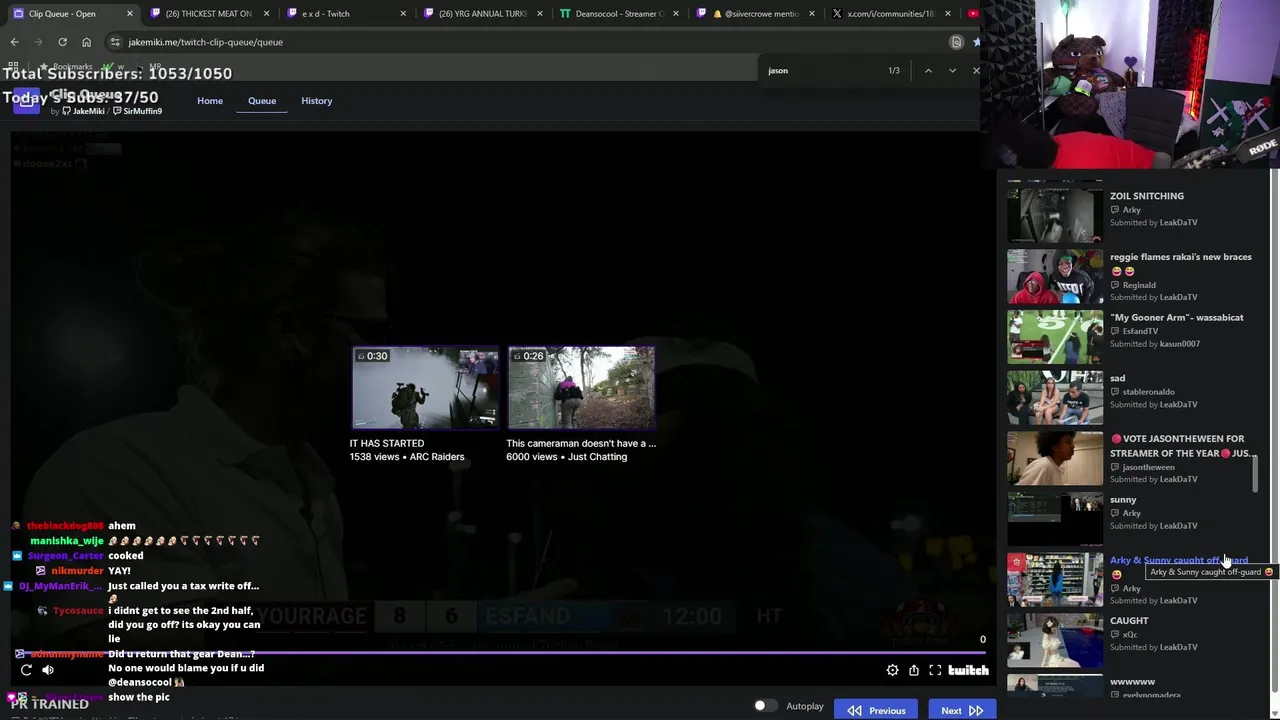The image size is (1280, 720).
Task: Enter fullscreen in the Twitch player
Action: tap(935, 670)
